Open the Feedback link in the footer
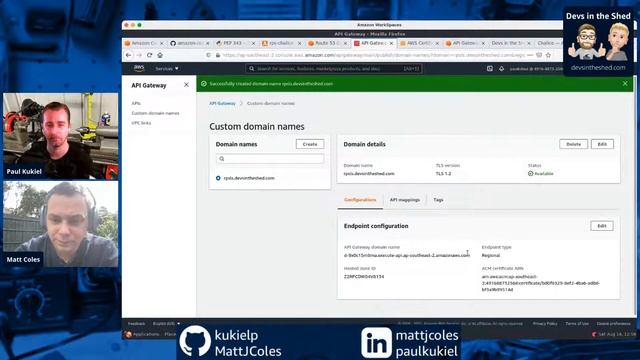Screen dimensions: 640x360 point(136,324)
